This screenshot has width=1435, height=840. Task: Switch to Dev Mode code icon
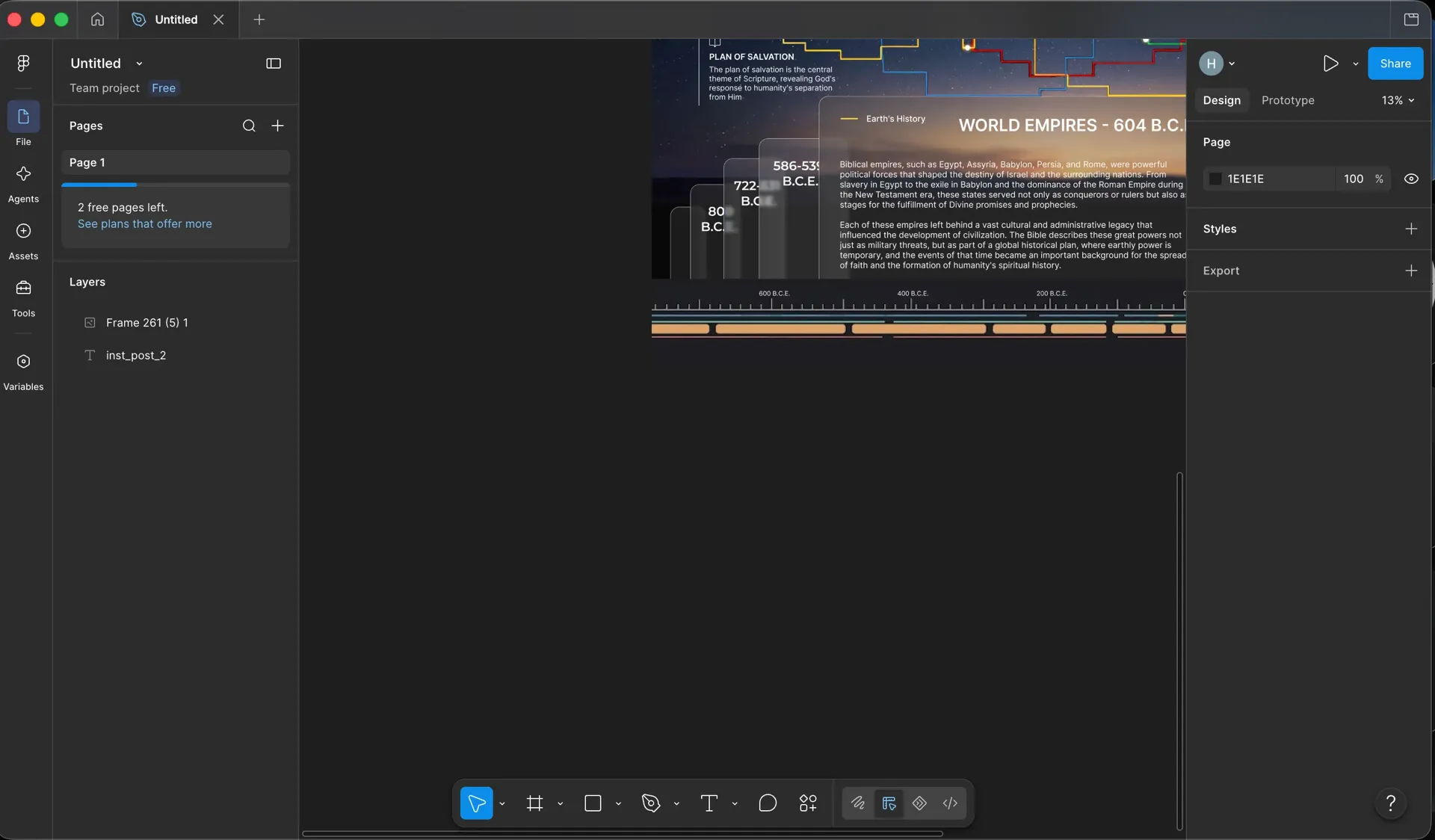(950, 803)
